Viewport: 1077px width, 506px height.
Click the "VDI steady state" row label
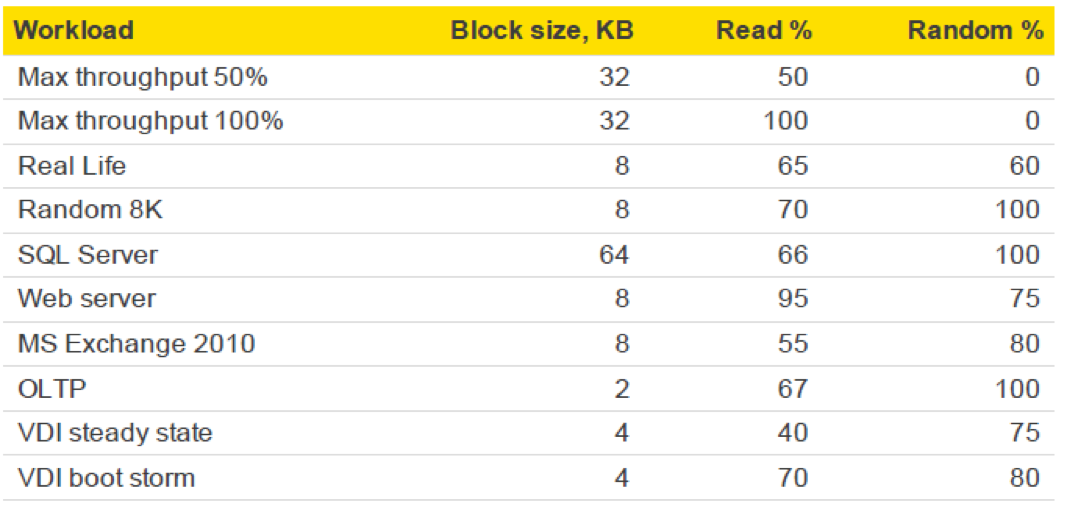click(x=115, y=433)
